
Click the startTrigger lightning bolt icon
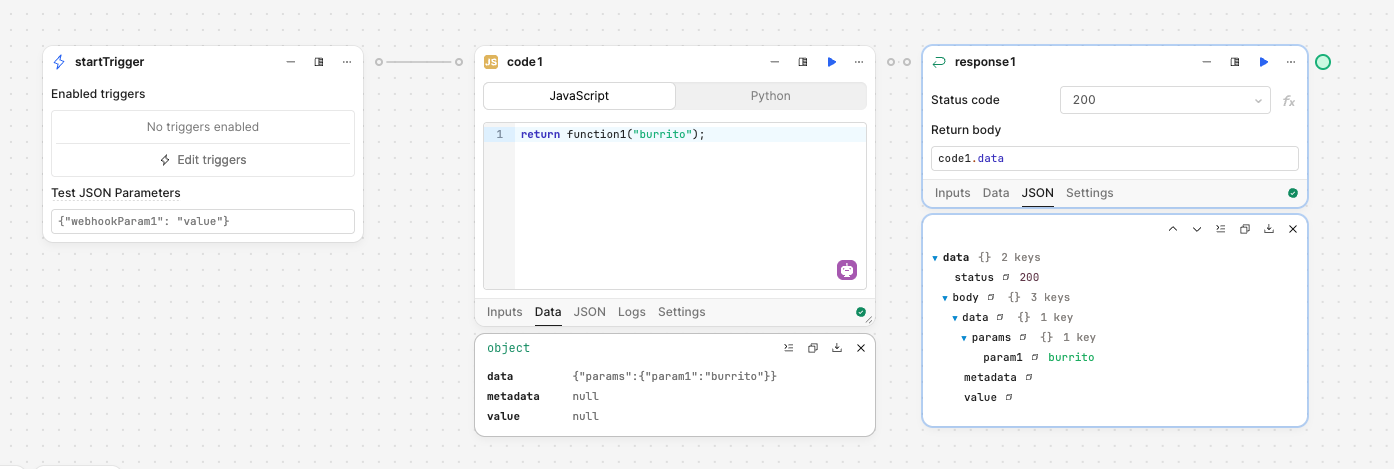pyautogui.click(x=59, y=62)
